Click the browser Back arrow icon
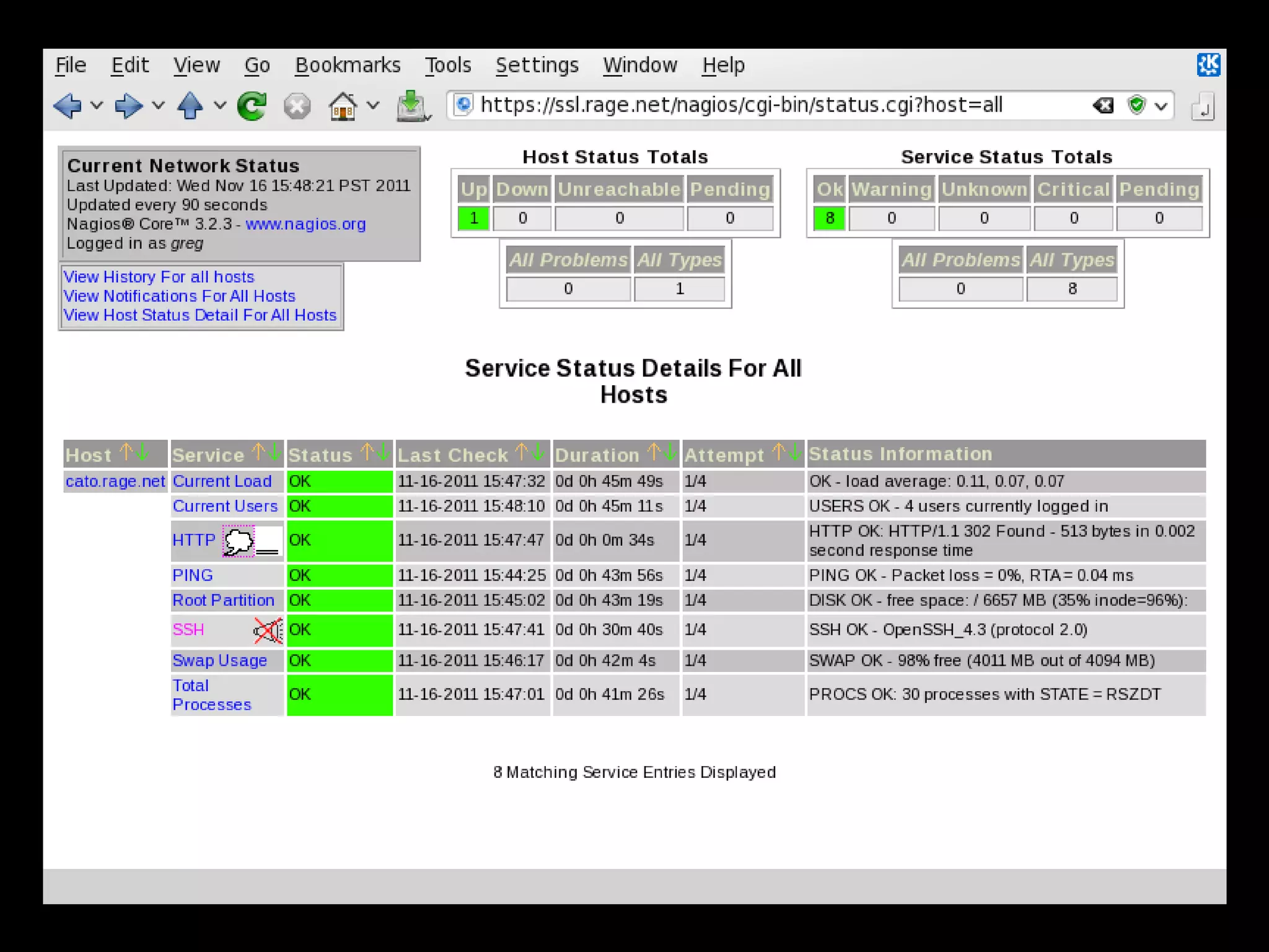Screen dimensions: 1269x952 click(68, 106)
